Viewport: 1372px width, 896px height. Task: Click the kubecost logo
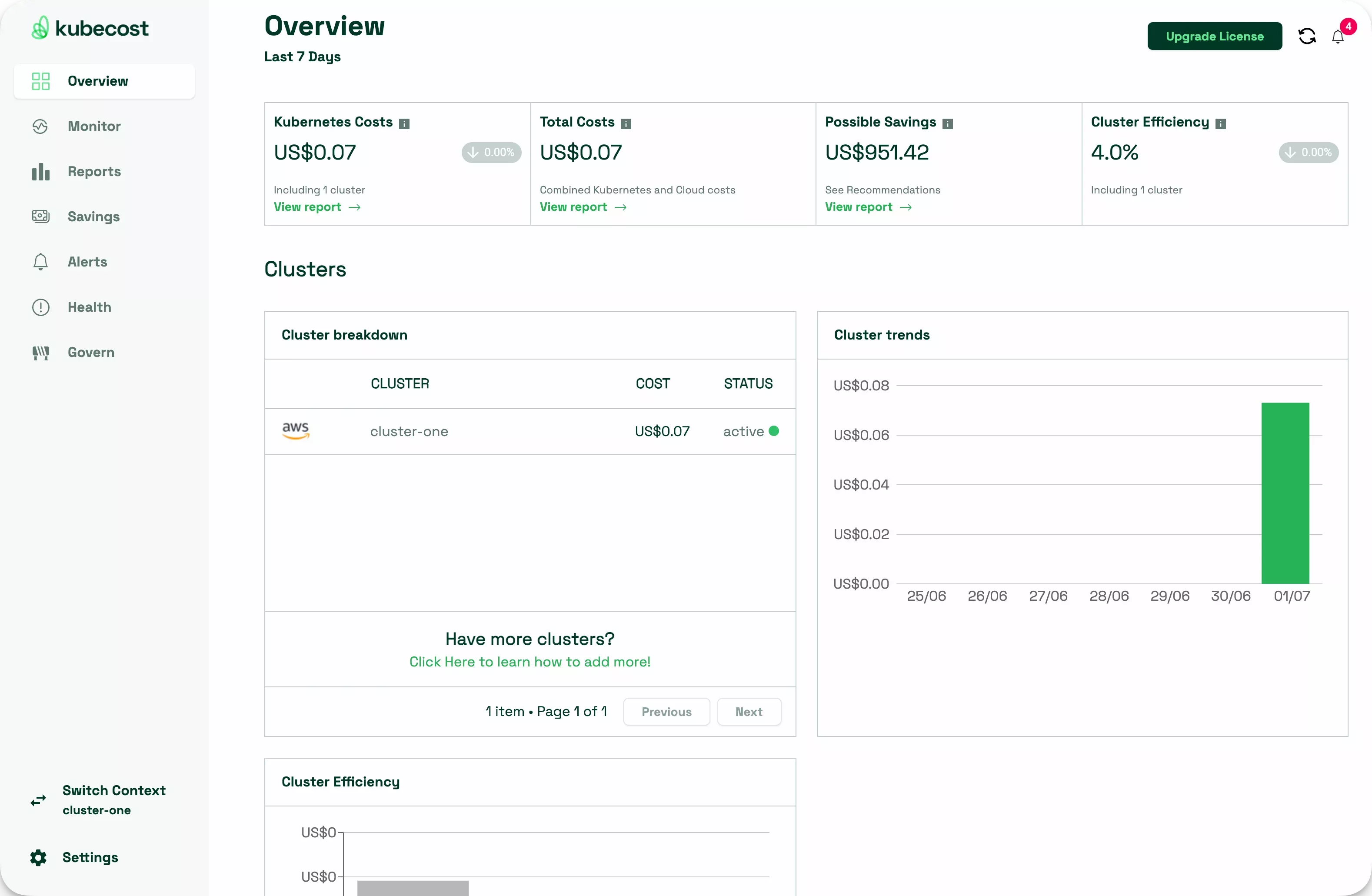[90, 28]
